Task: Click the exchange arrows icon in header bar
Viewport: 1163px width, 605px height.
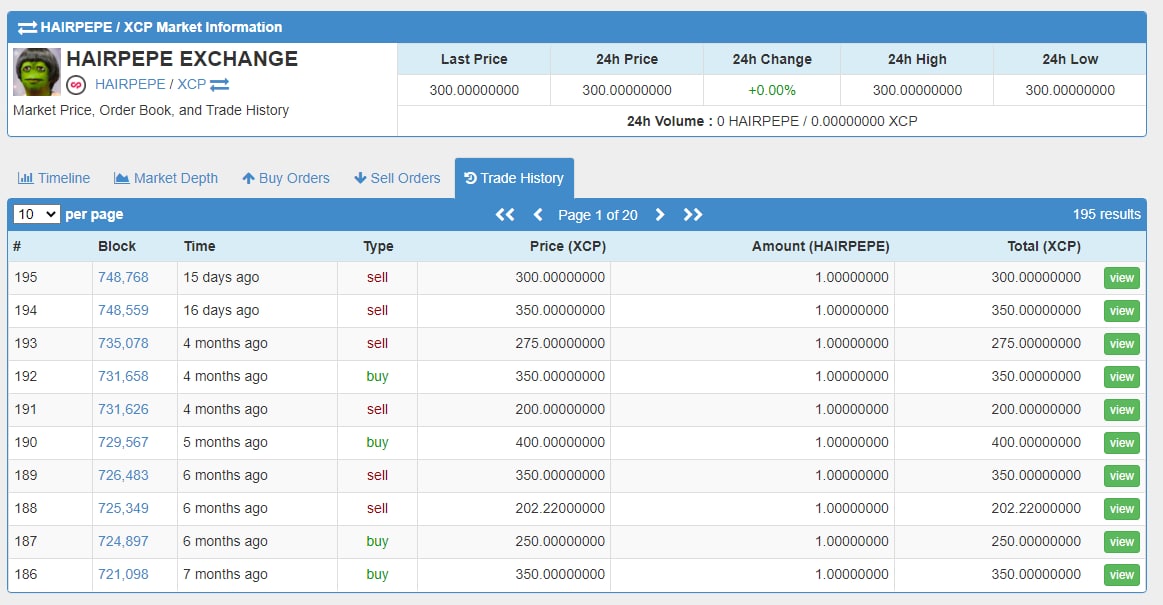Action: (27, 27)
